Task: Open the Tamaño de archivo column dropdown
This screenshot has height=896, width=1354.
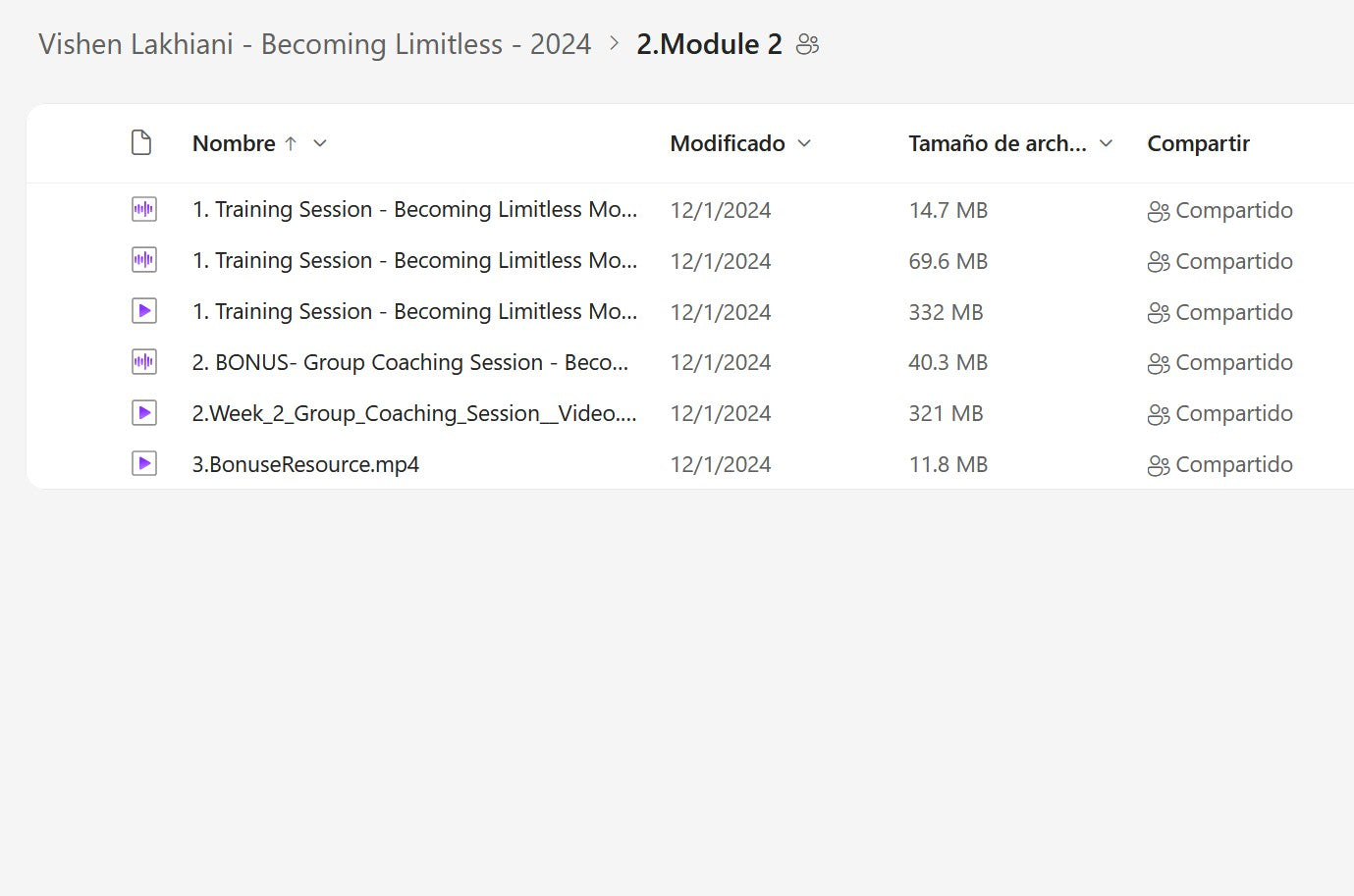Action: pyautogui.click(x=1106, y=143)
